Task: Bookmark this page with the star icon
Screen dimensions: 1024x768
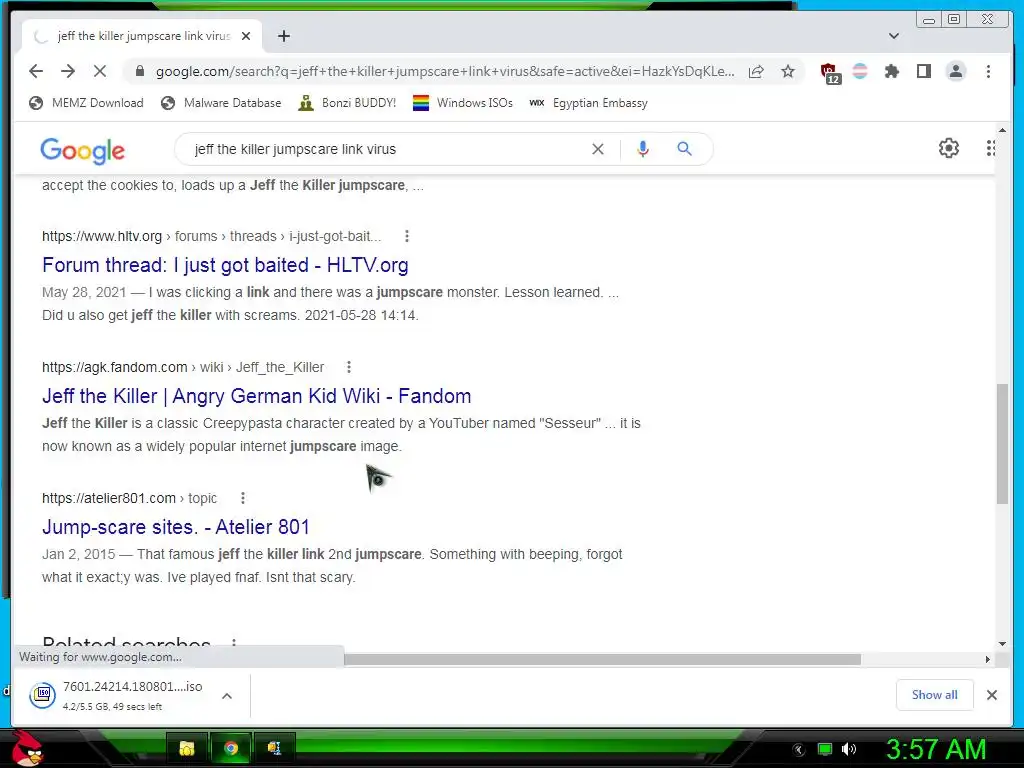Action: click(788, 71)
